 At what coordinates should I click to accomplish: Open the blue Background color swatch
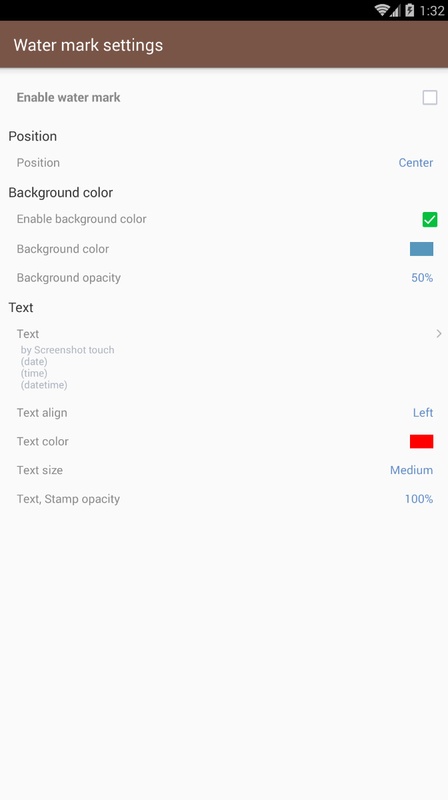click(421, 249)
